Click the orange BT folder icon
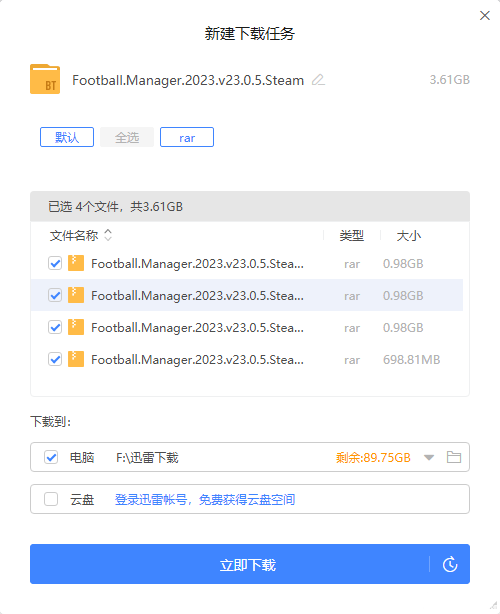This screenshot has height=614, width=500. click(x=45, y=79)
